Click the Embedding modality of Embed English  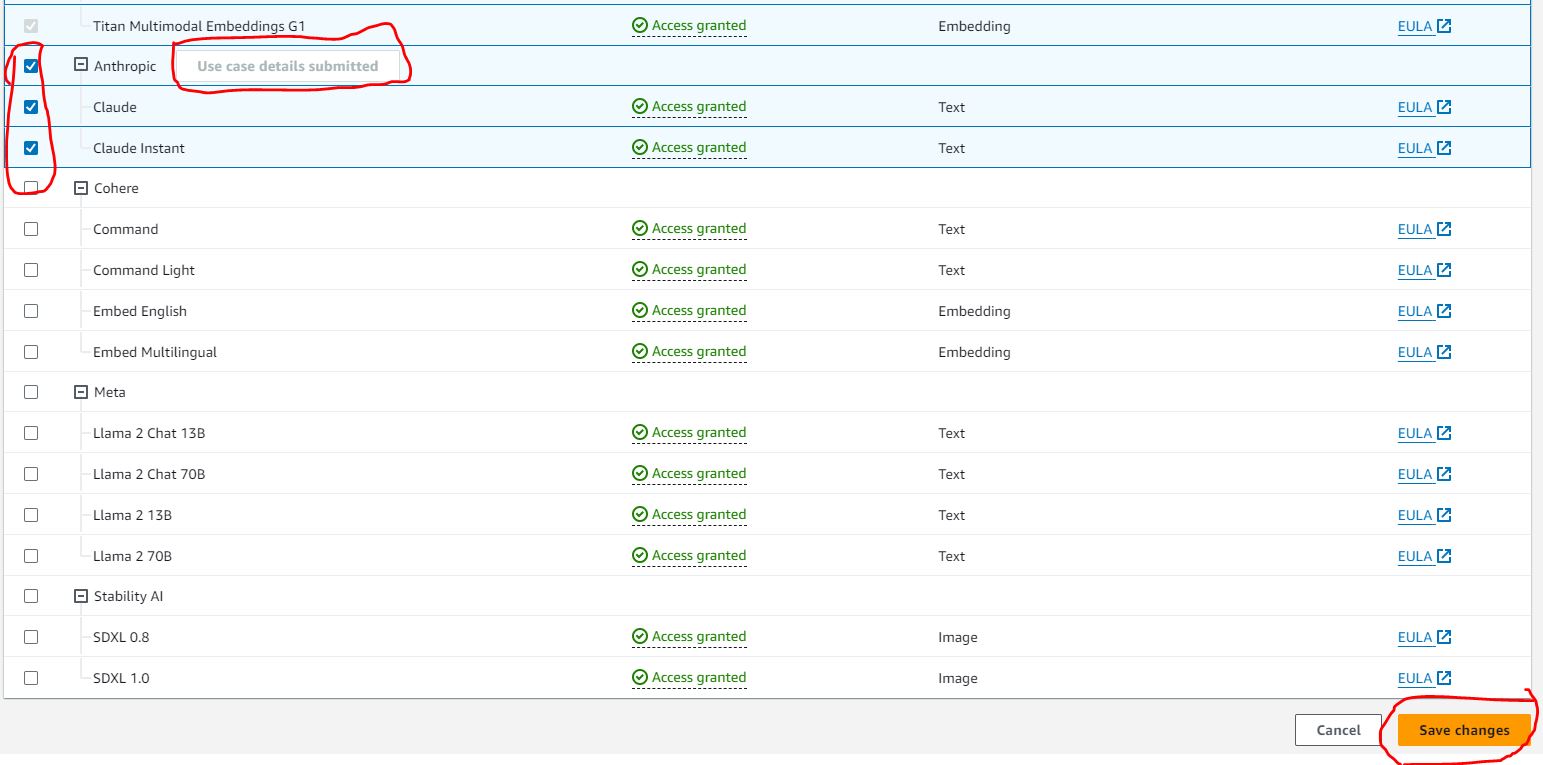point(974,311)
